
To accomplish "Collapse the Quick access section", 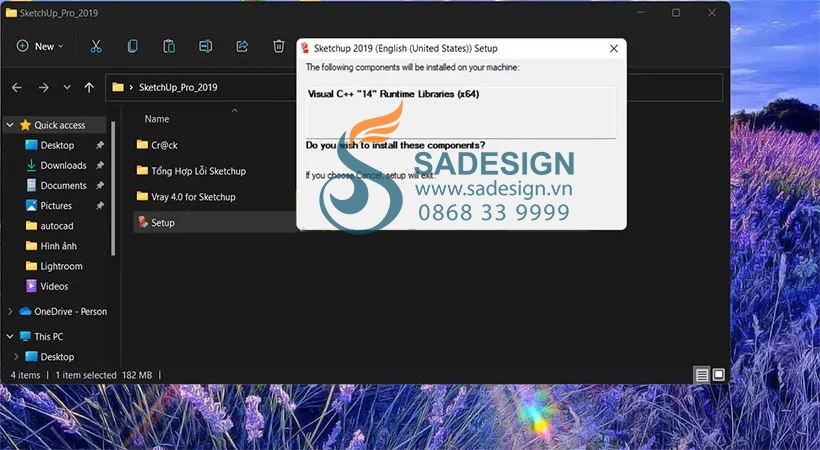I will pyautogui.click(x=10, y=125).
